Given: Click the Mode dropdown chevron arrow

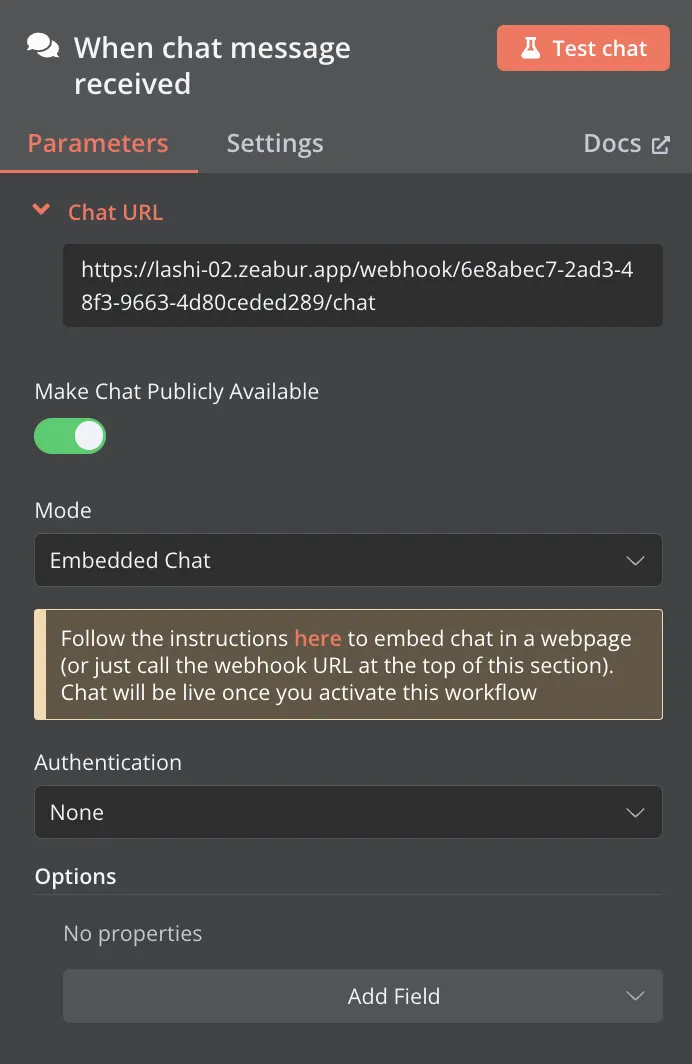Looking at the screenshot, I should tap(635, 560).
